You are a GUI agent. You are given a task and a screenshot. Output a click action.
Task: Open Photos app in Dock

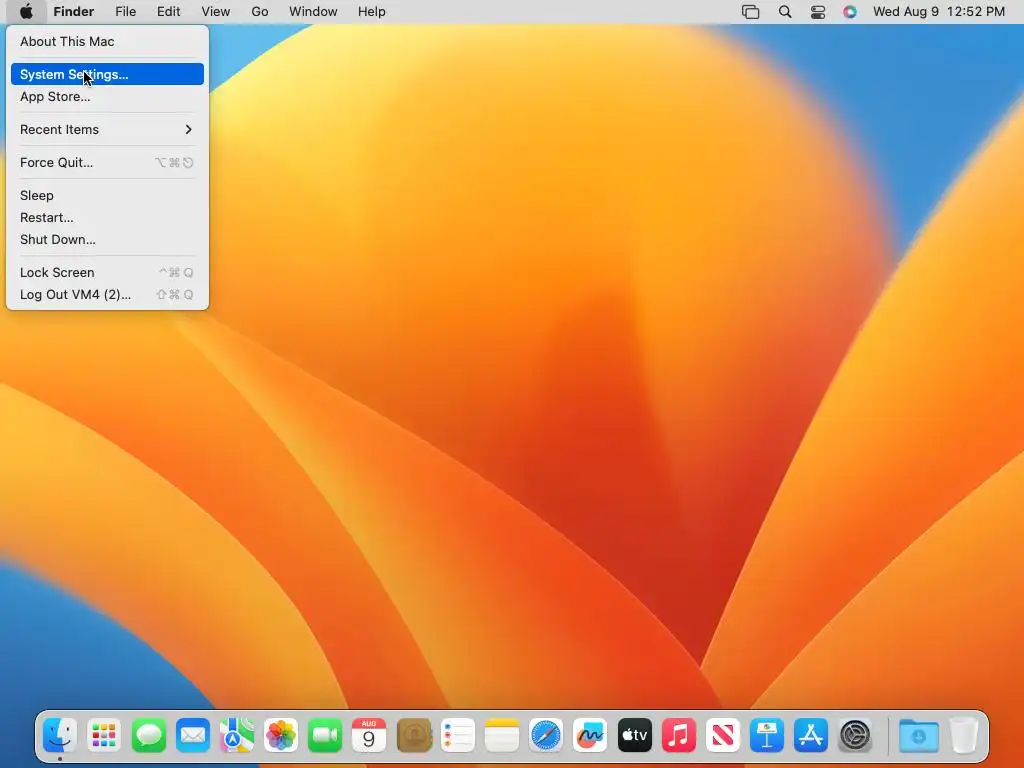pos(281,735)
